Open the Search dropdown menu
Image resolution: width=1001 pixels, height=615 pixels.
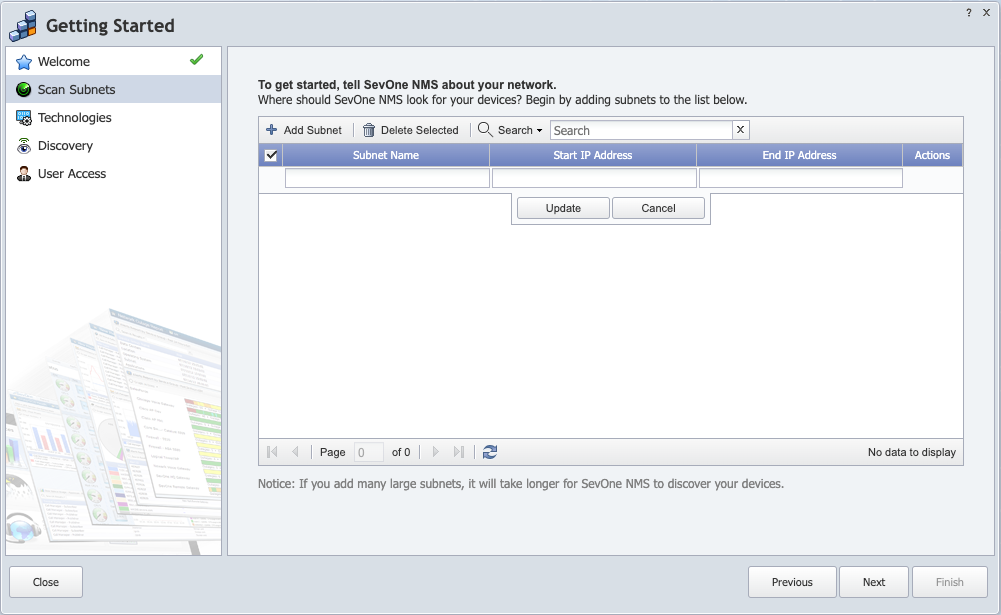pos(511,130)
